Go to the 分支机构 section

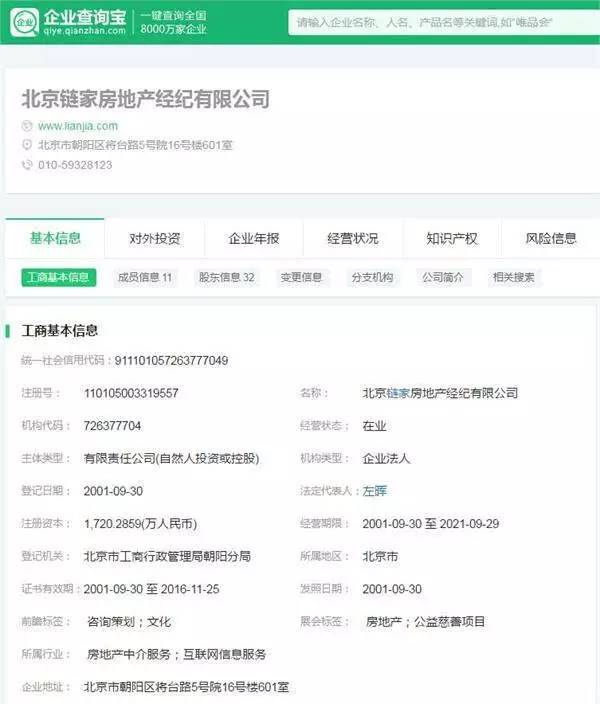click(372, 277)
